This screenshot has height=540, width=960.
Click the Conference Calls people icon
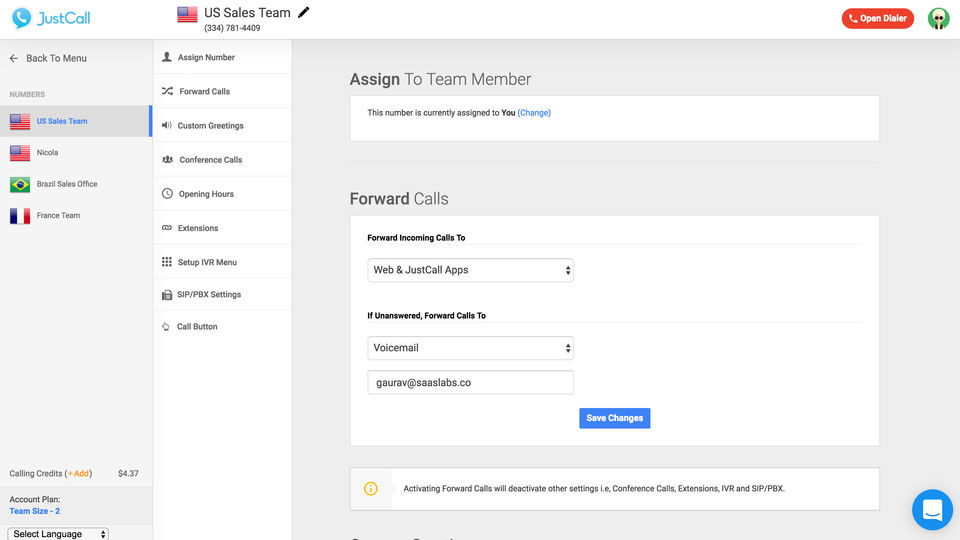pyautogui.click(x=167, y=159)
